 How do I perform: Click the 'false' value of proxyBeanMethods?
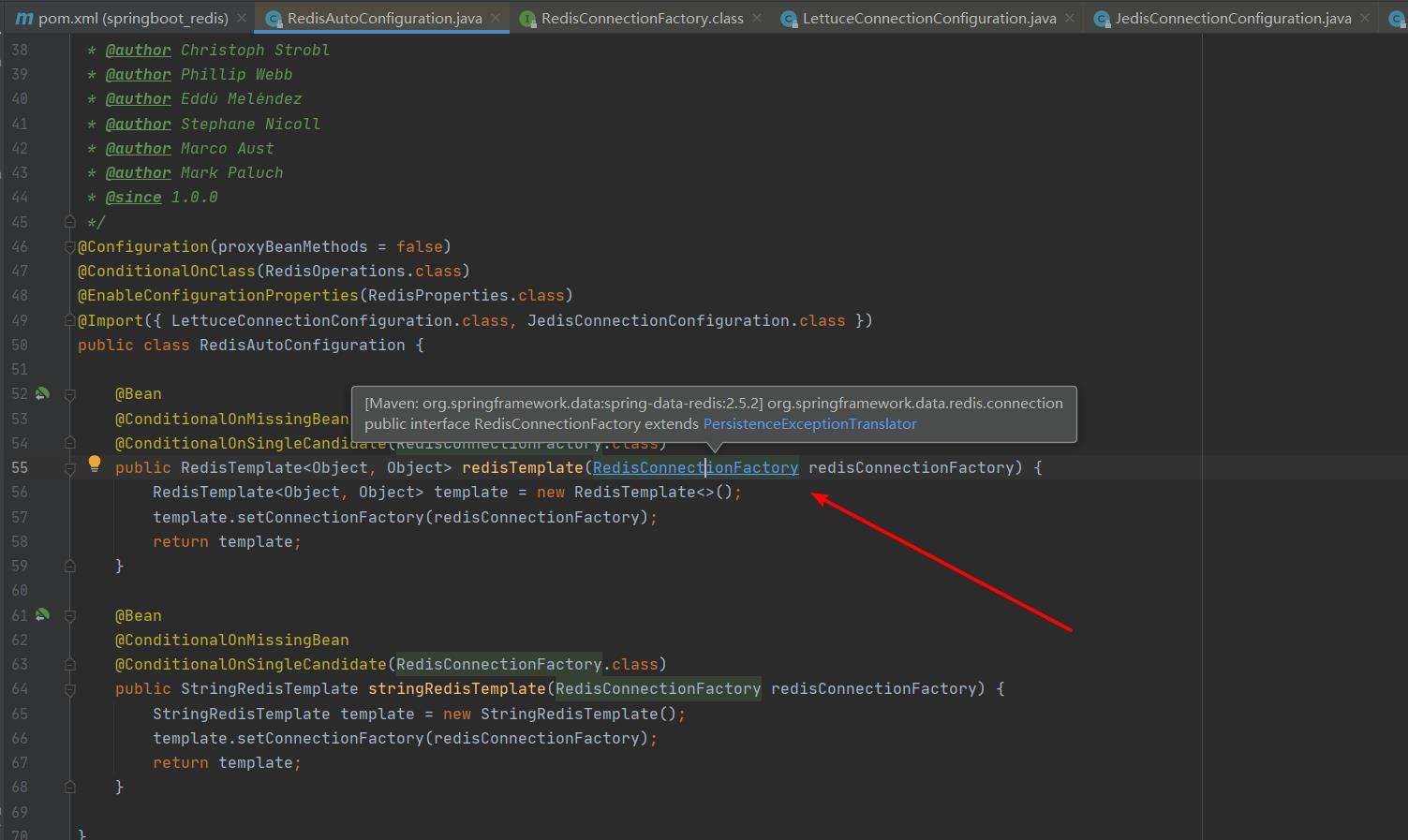[x=420, y=246]
